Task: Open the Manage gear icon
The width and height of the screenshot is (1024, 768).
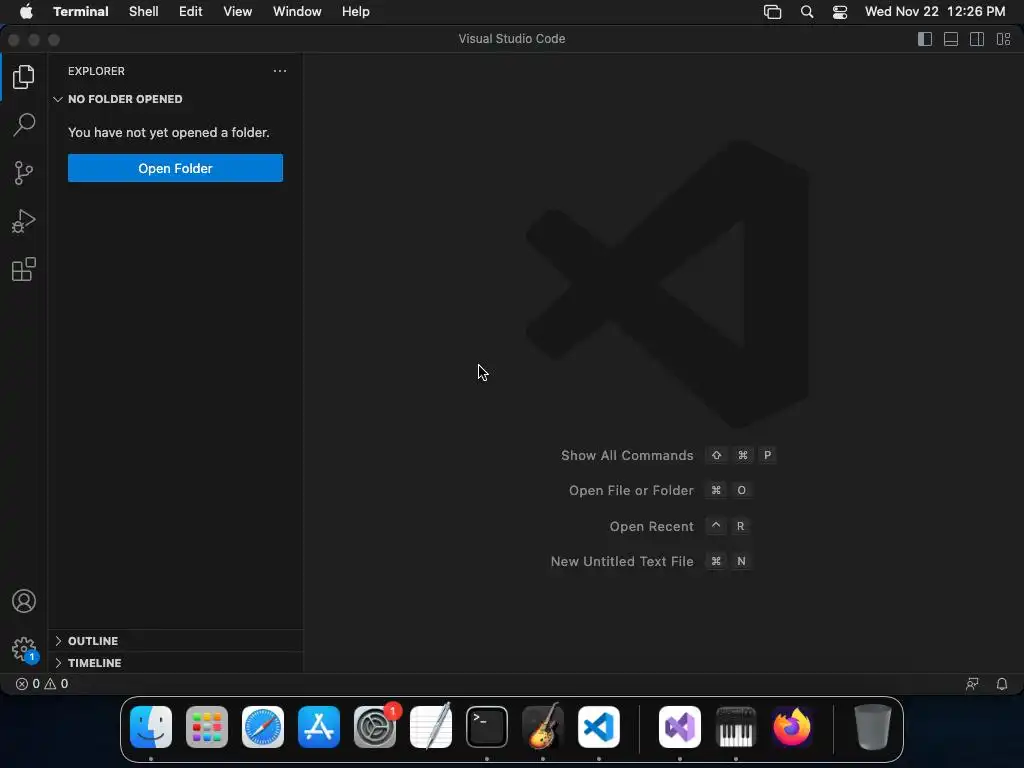Action: [24, 649]
